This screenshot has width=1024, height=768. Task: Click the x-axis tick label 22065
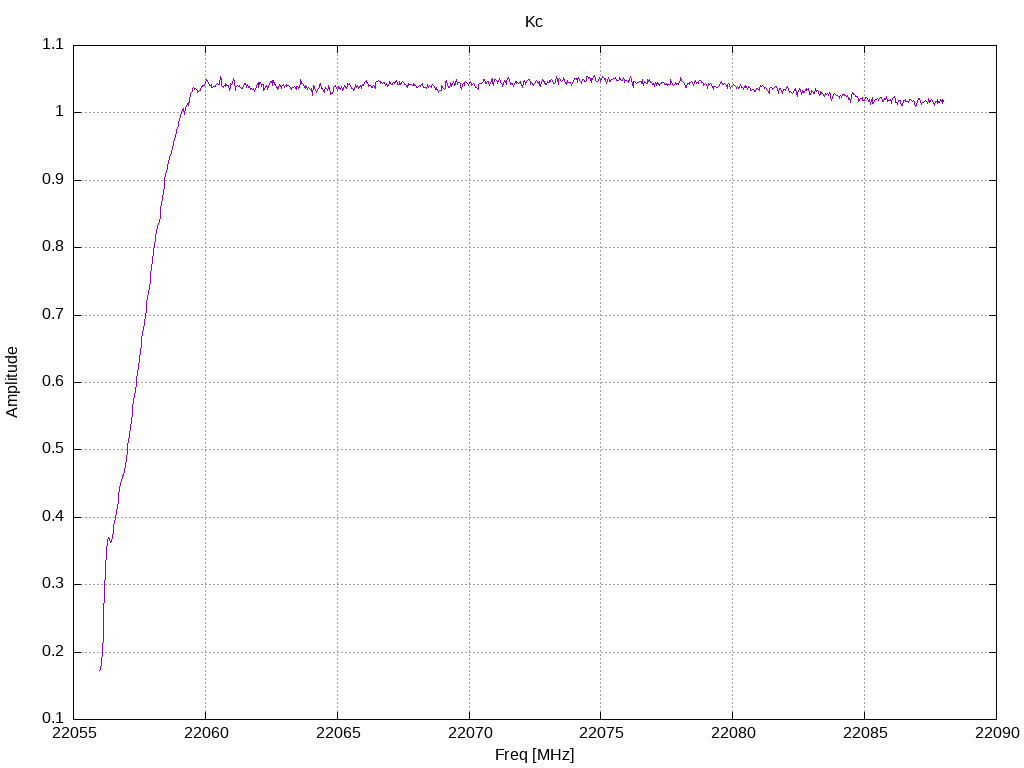[338, 733]
